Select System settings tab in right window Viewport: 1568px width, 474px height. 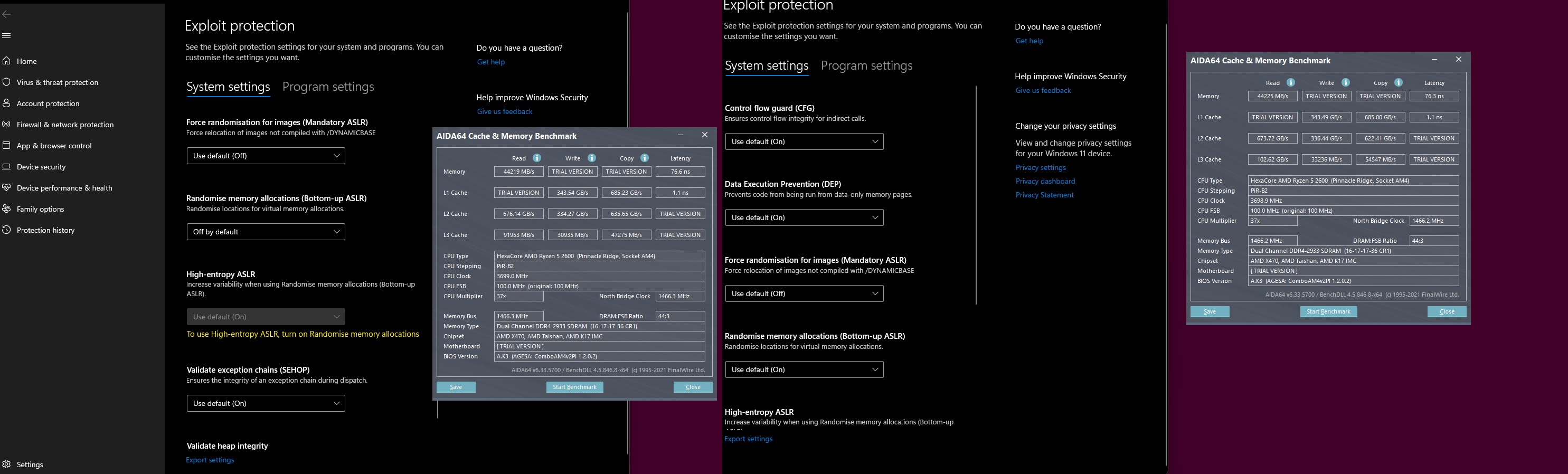pos(767,65)
